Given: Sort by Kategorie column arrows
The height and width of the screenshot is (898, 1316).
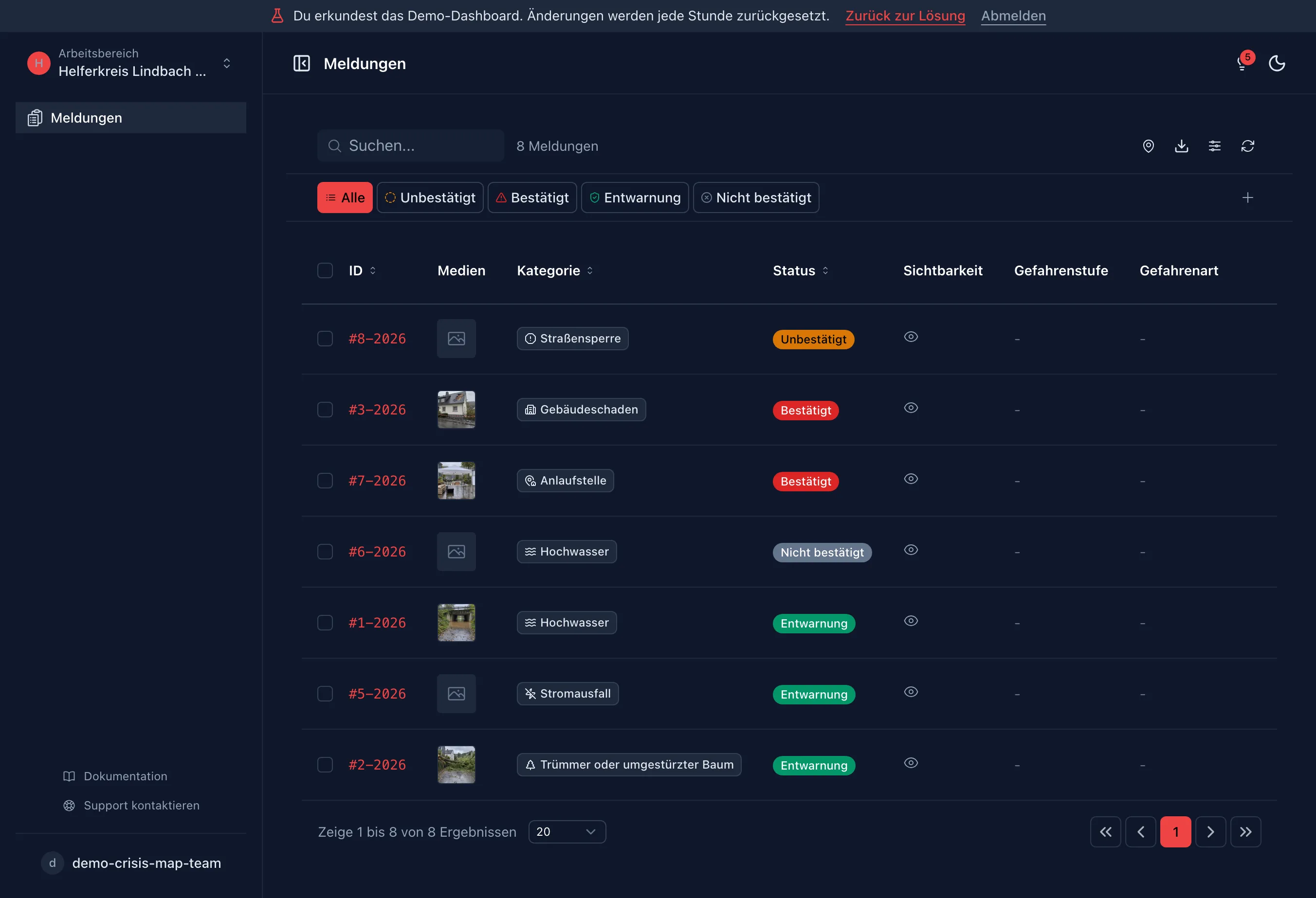Looking at the screenshot, I should [x=589, y=270].
